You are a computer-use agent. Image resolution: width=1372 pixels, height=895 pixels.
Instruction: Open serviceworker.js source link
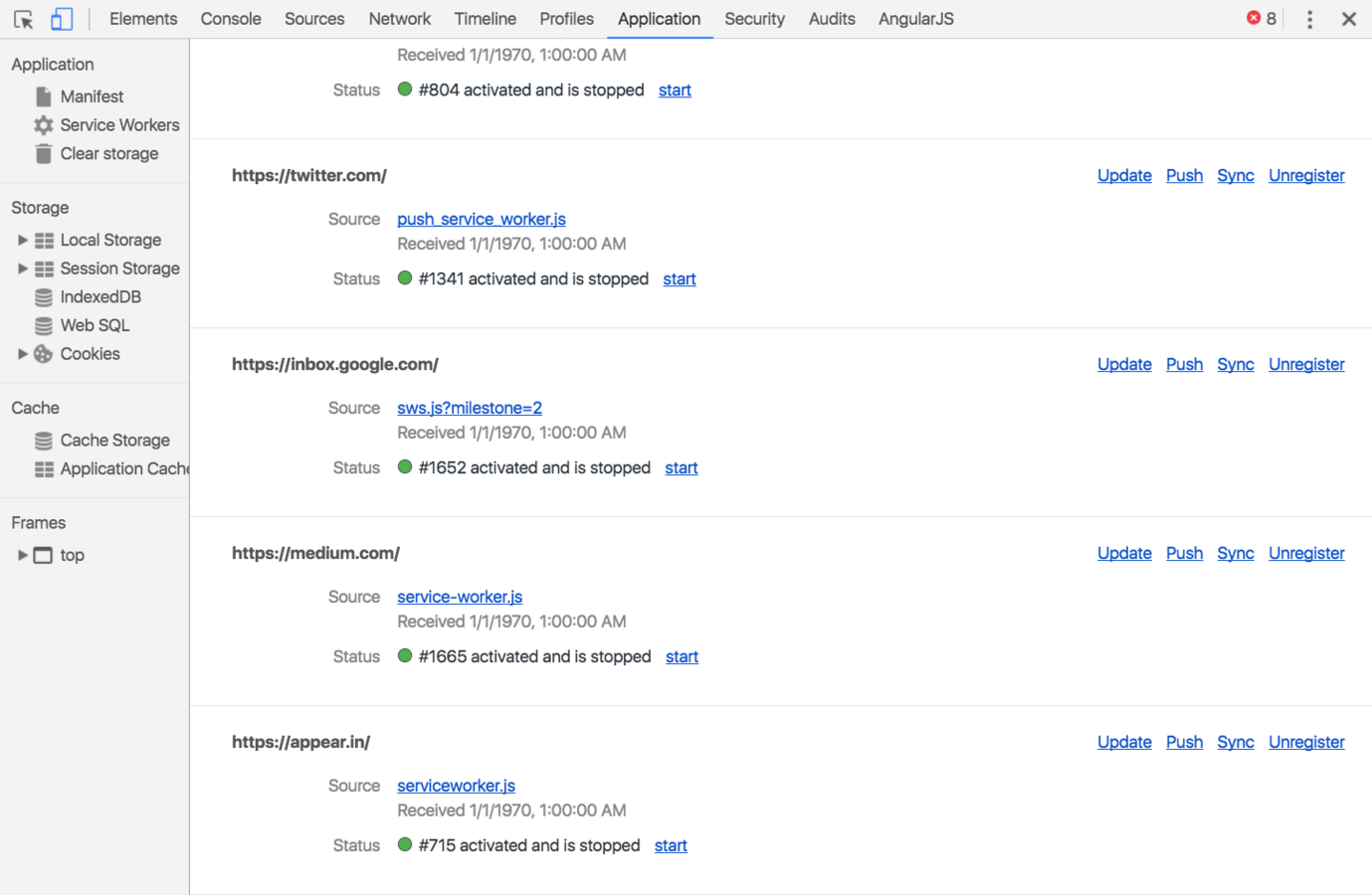[x=456, y=787]
